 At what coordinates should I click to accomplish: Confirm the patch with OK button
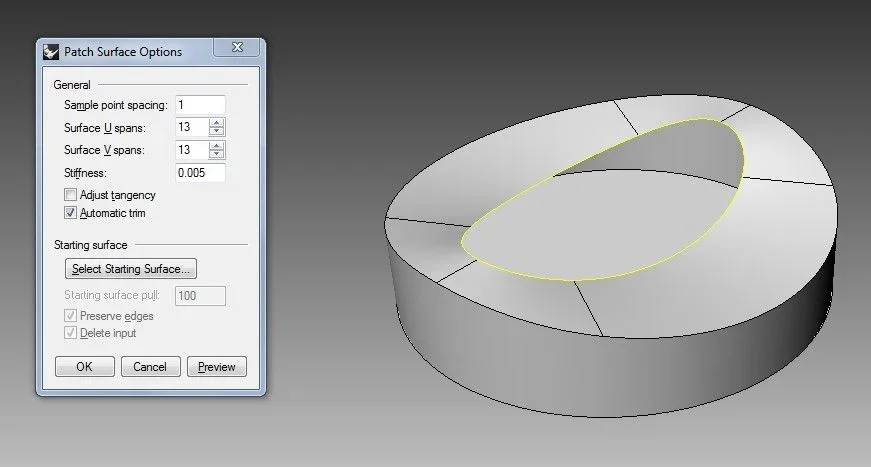click(84, 366)
